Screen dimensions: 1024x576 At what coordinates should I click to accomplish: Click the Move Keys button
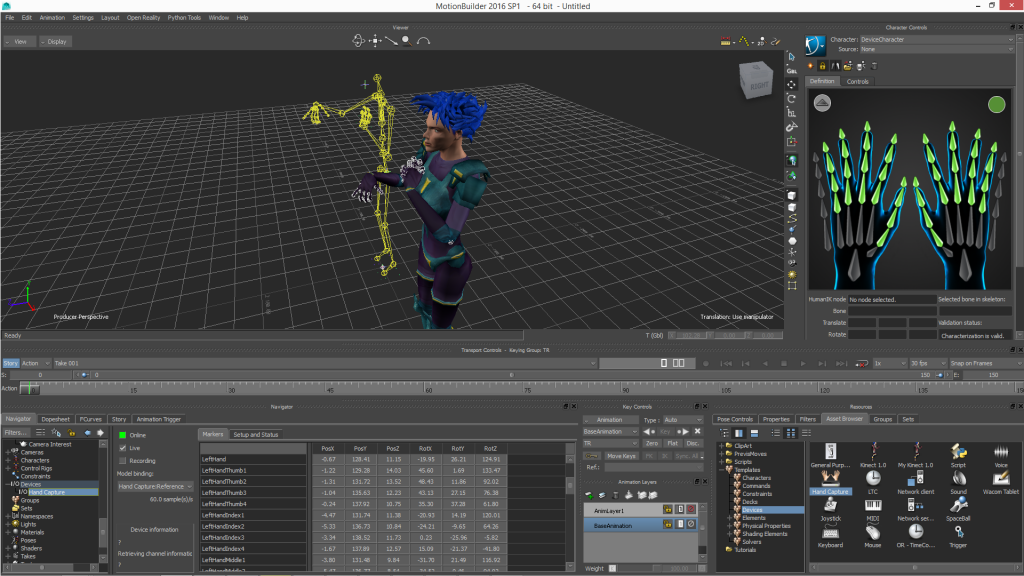(x=623, y=455)
